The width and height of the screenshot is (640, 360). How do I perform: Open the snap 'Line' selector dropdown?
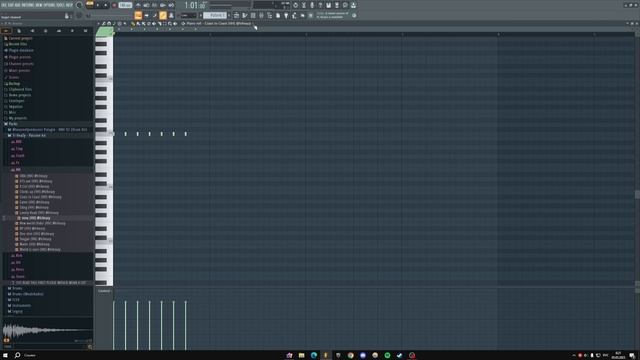pyautogui.click(x=188, y=16)
